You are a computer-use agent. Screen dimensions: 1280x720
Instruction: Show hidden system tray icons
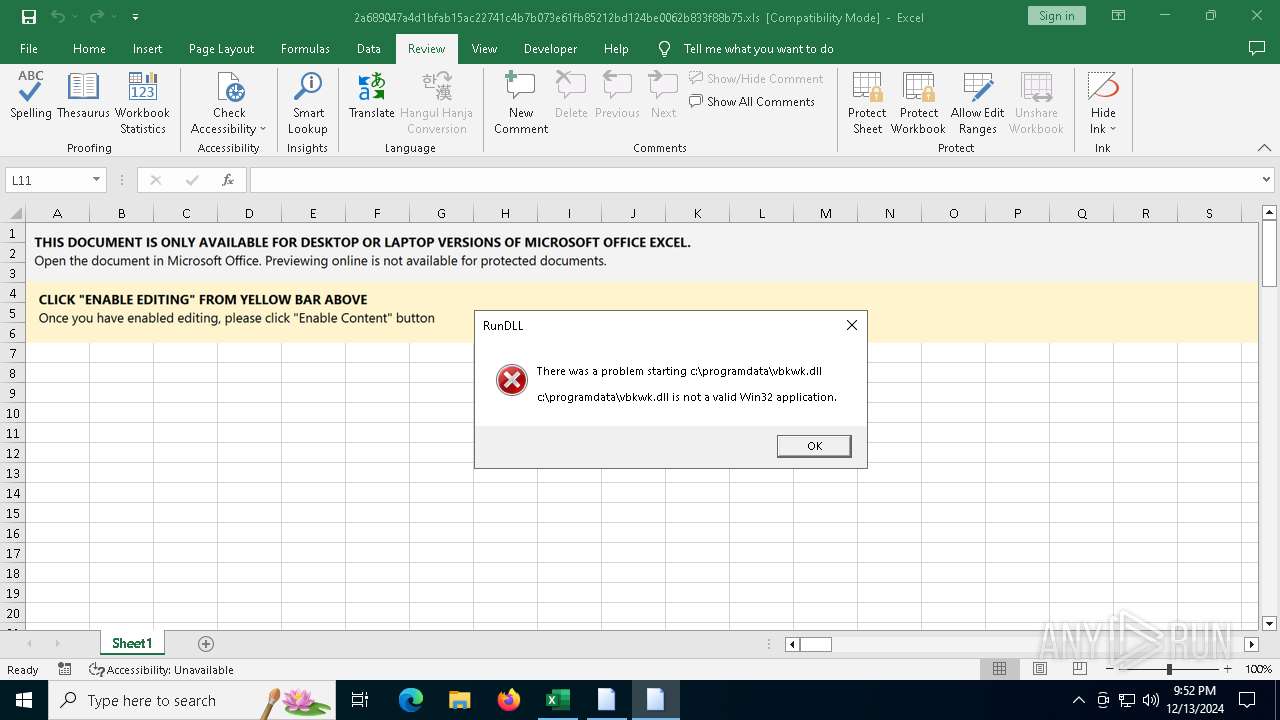pos(1078,700)
